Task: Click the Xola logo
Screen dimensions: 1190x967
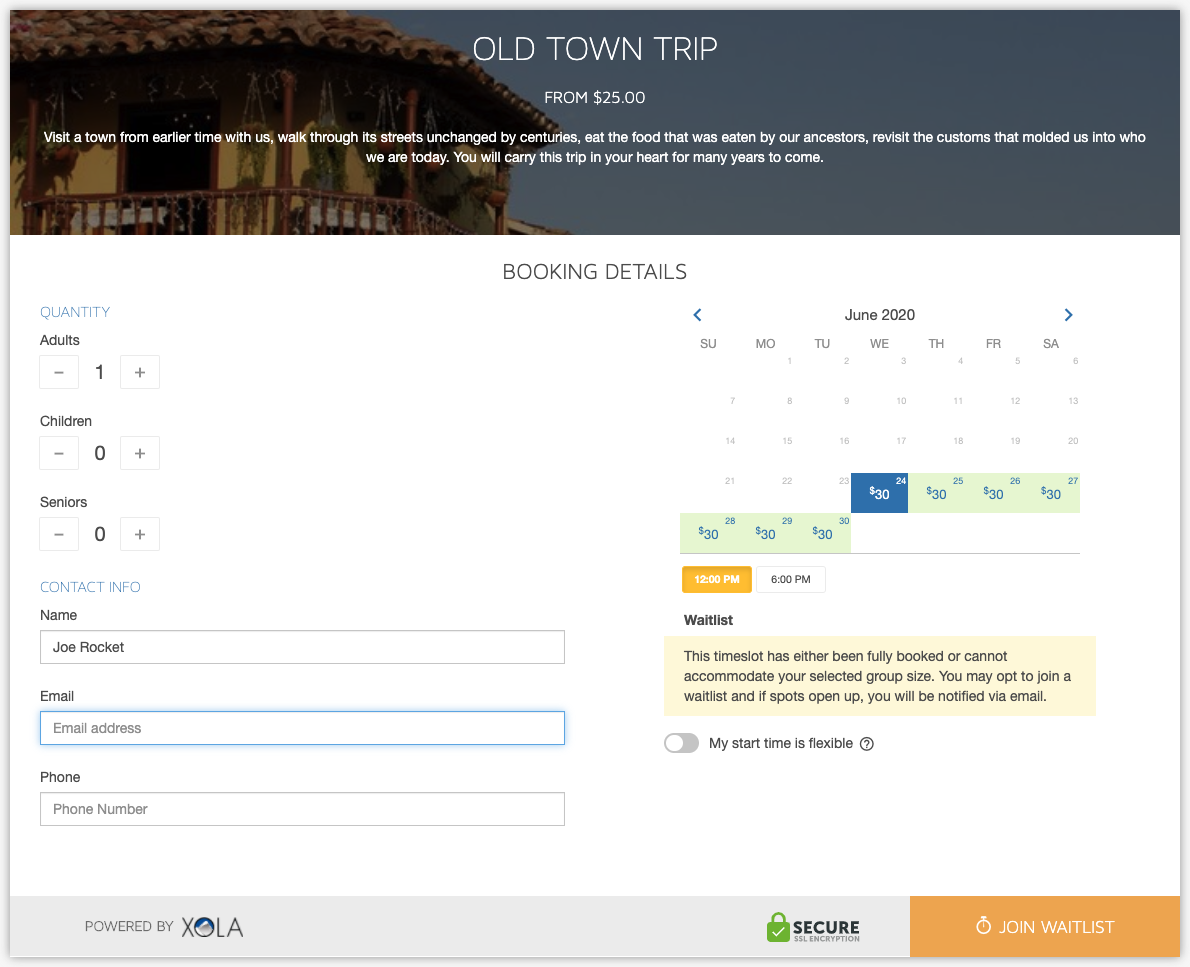Action: [x=212, y=927]
